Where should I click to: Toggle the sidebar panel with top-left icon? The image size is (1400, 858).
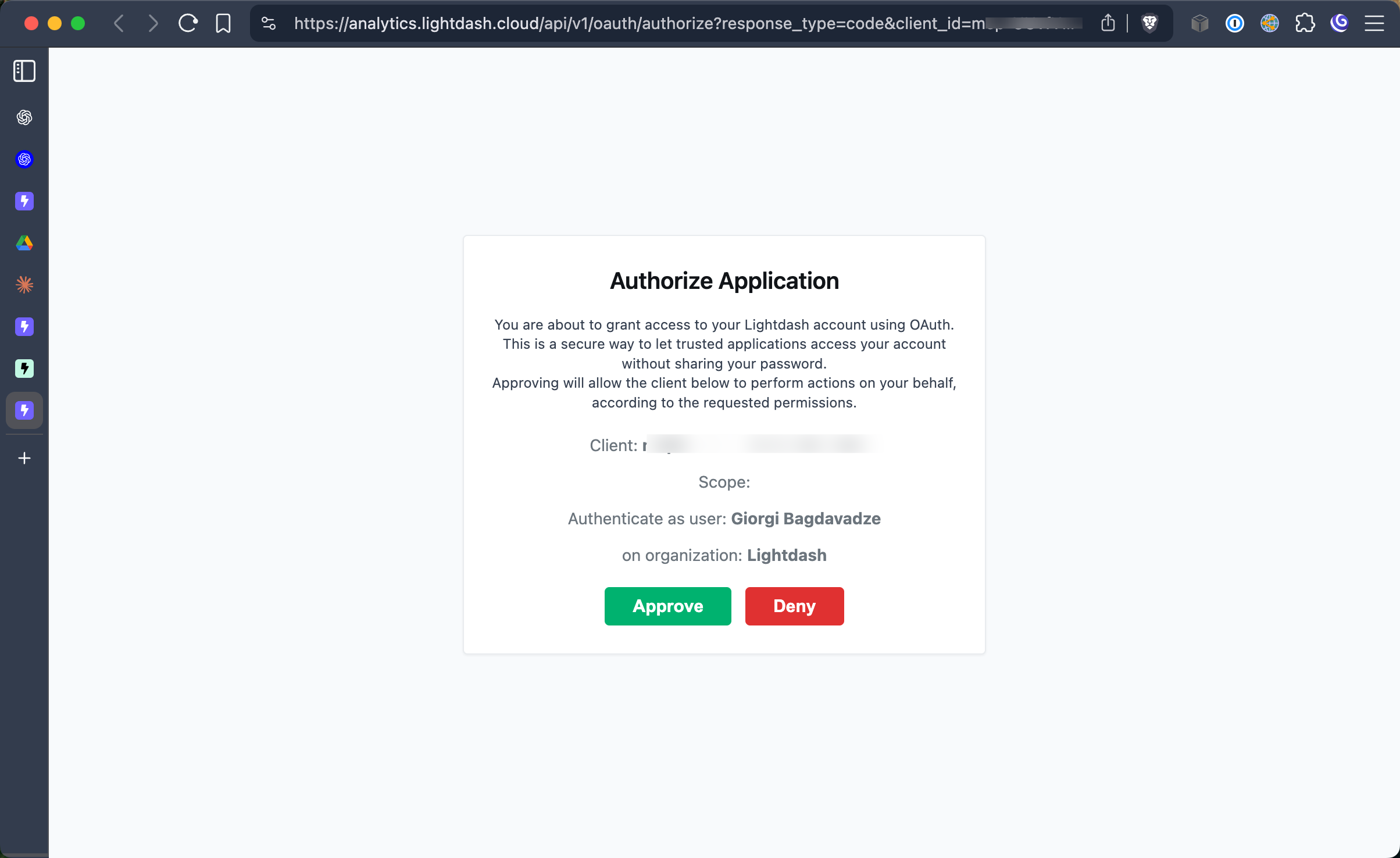23,71
